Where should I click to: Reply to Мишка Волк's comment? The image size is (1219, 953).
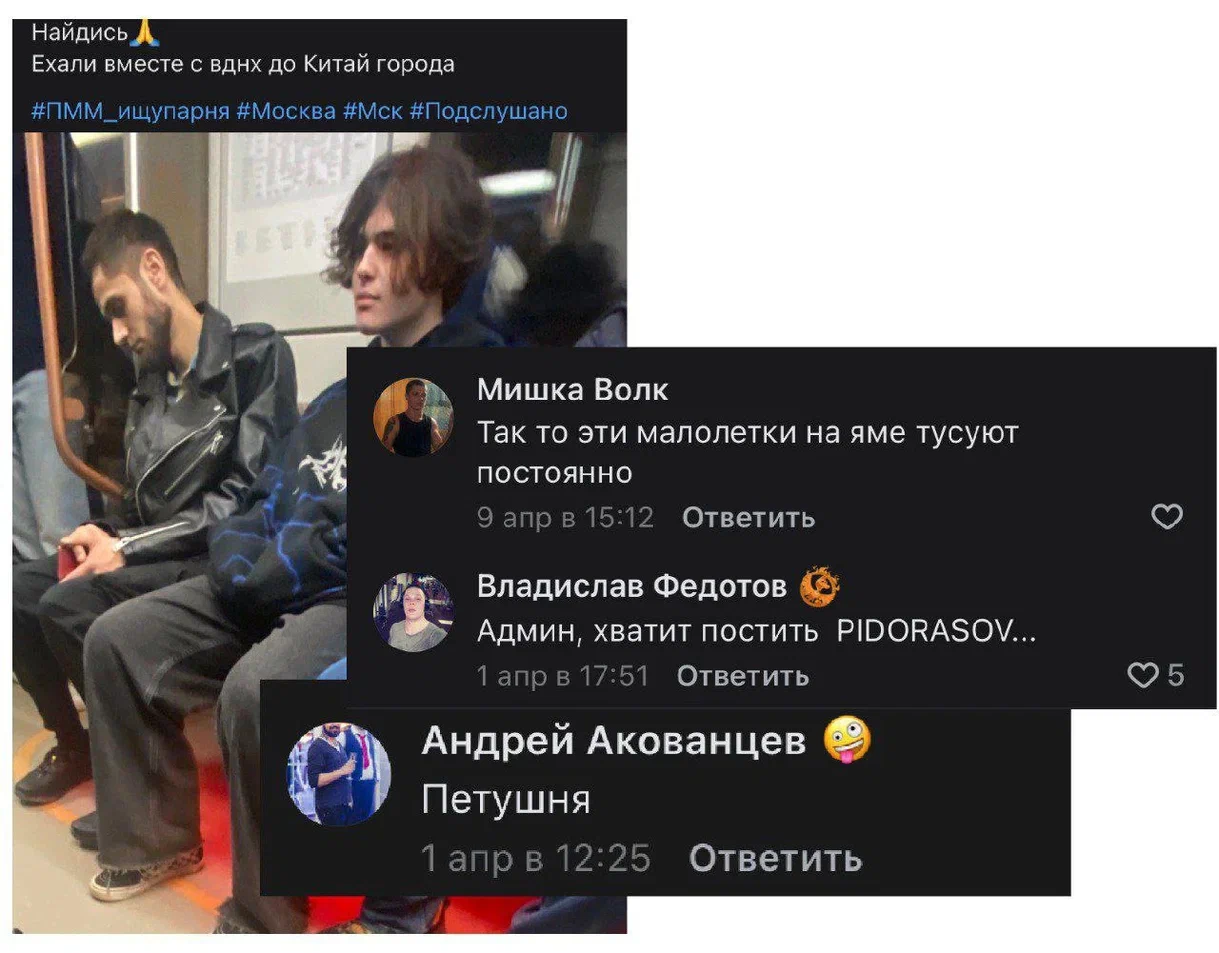(748, 518)
